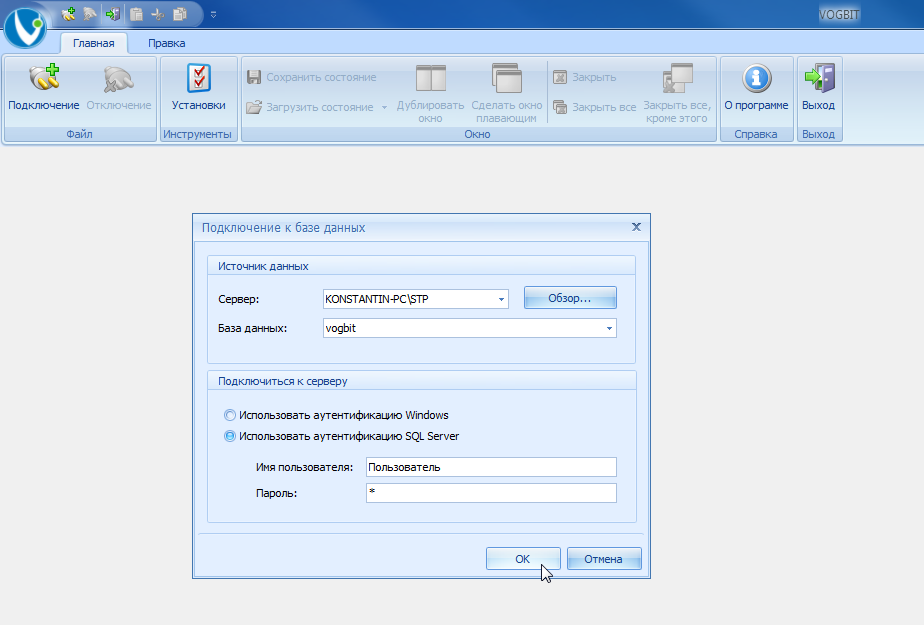Click the quick-access copy icon
The width and height of the screenshot is (924, 625).
pyautogui.click(x=180, y=14)
